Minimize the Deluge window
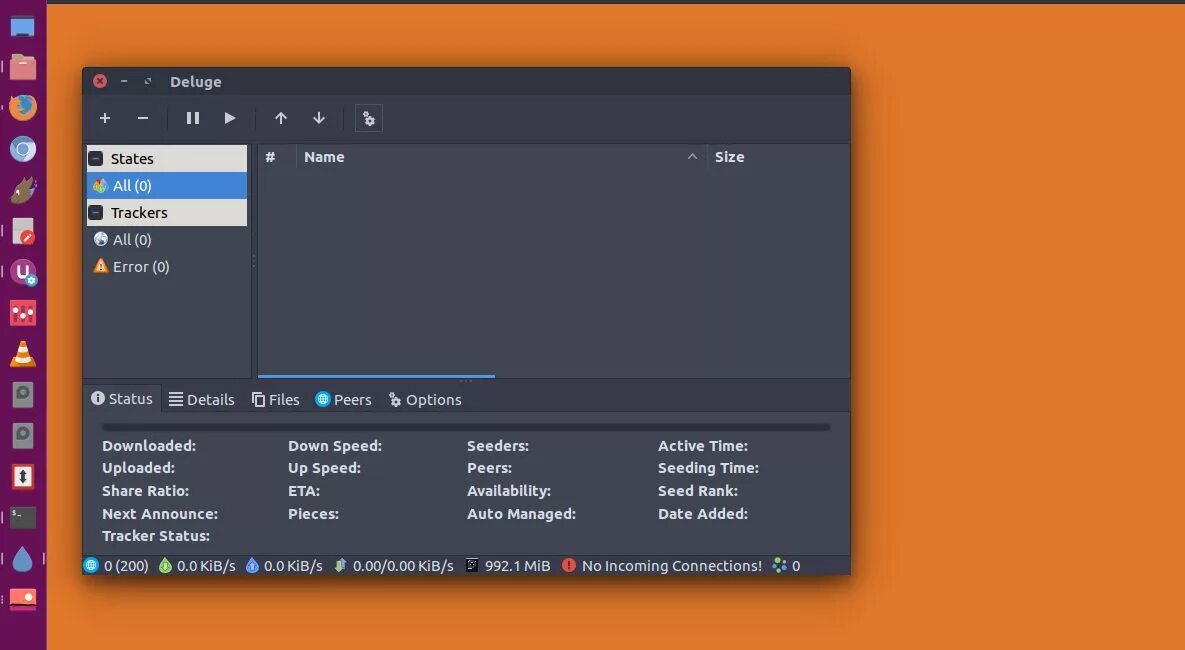This screenshot has height=650, width=1185. (x=124, y=81)
